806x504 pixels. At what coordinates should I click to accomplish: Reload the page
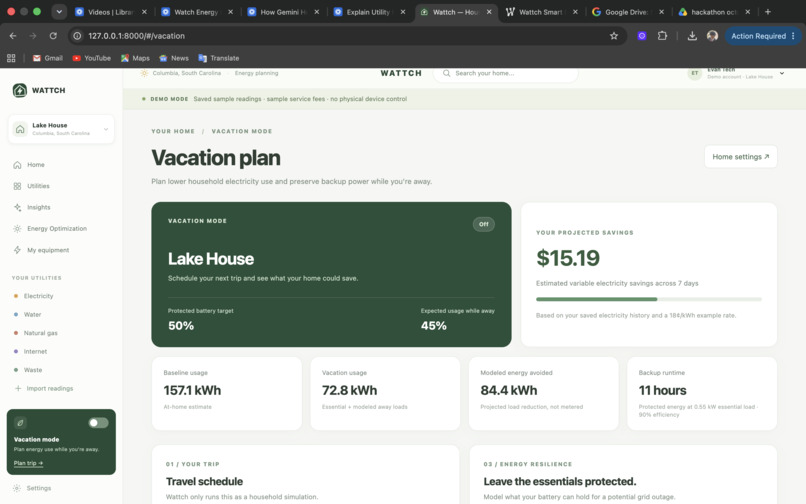[53, 36]
